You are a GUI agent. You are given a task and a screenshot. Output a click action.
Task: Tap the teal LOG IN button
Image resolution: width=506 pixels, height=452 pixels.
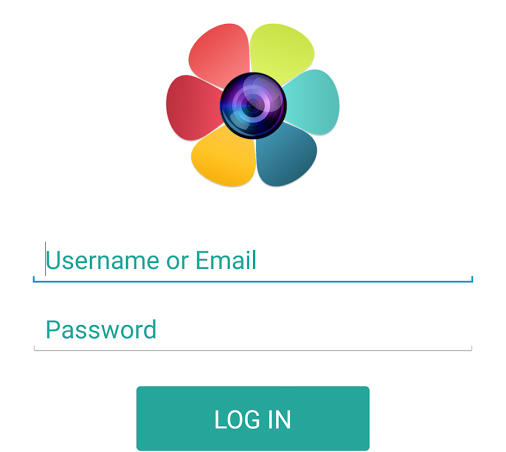click(x=253, y=418)
